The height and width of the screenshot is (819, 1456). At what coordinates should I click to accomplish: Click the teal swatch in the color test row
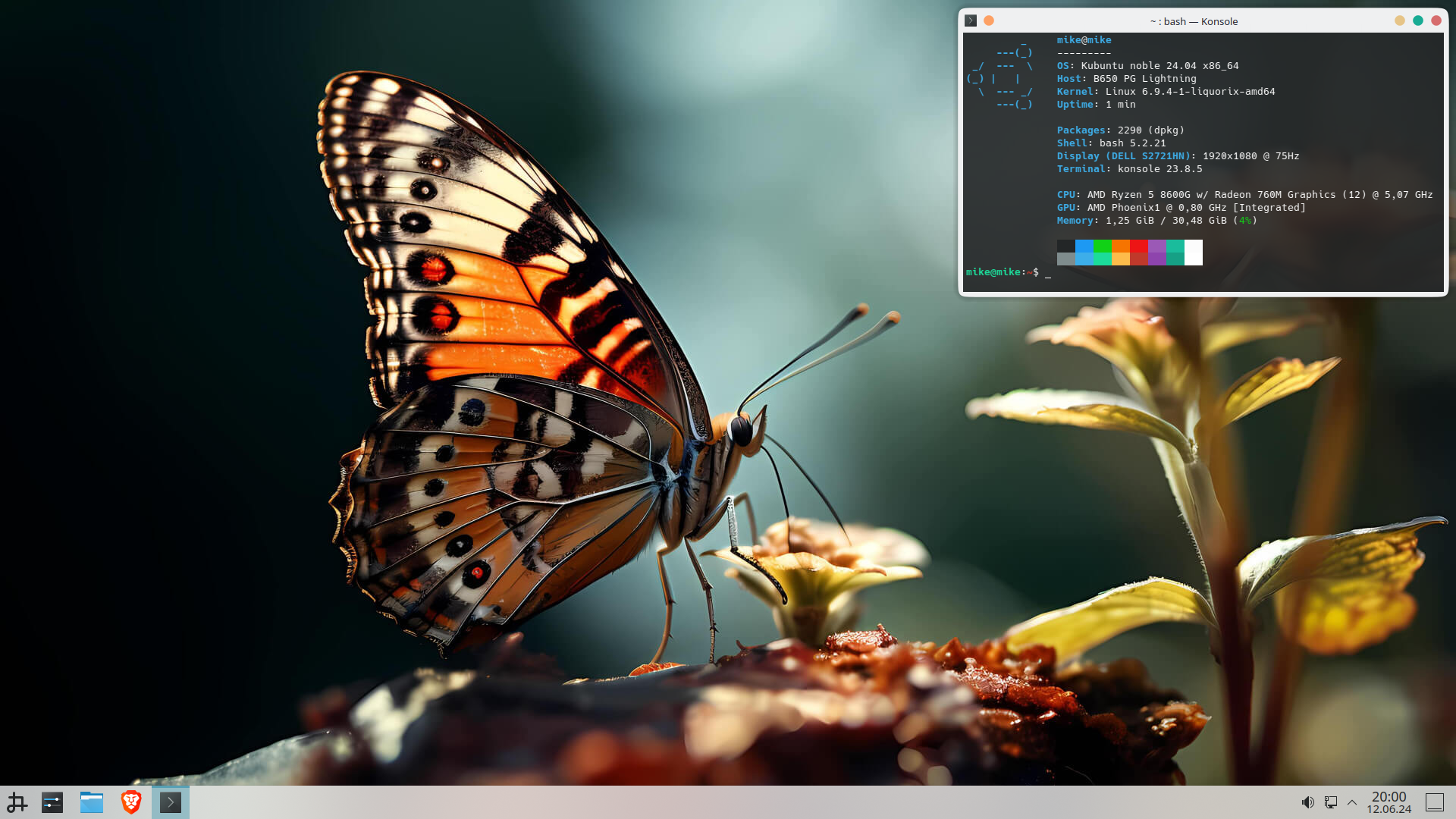pyautogui.click(x=1175, y=253)
